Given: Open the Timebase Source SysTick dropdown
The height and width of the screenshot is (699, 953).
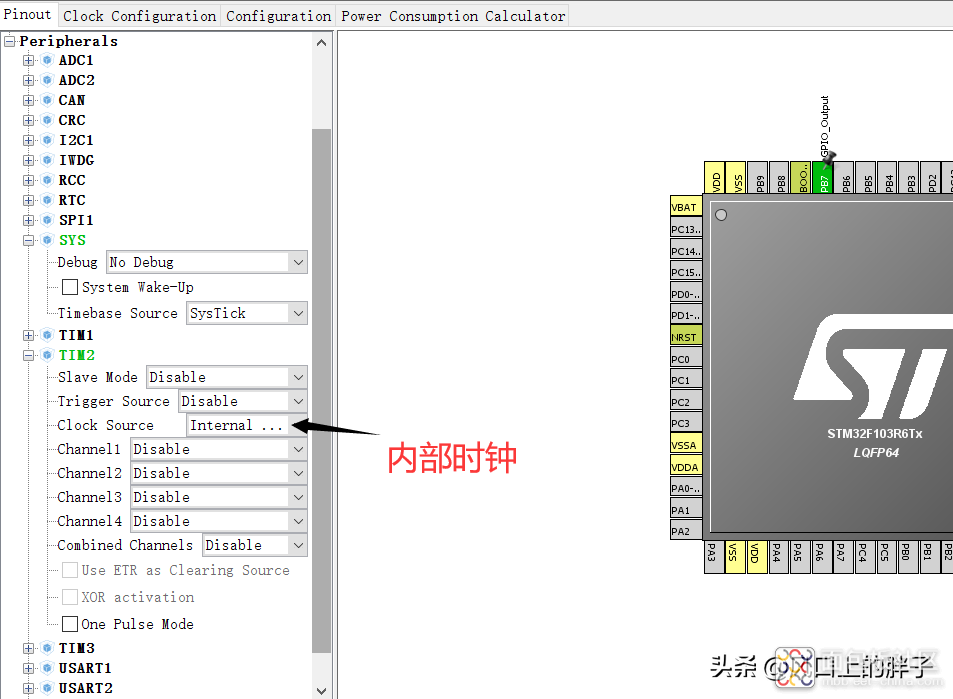Looking at the screenshot, I should pyautogui.click(x=247, y=313).
